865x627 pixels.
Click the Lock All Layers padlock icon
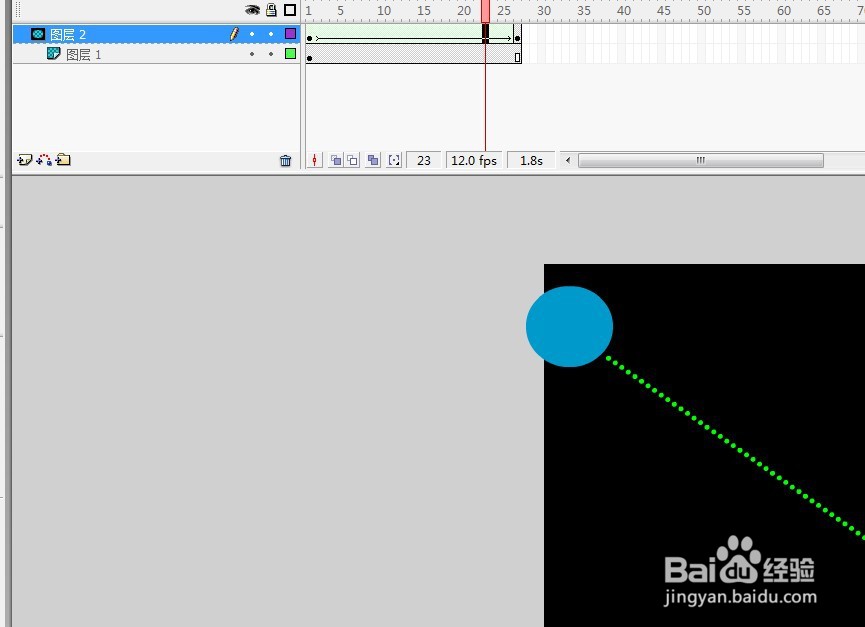271,9
